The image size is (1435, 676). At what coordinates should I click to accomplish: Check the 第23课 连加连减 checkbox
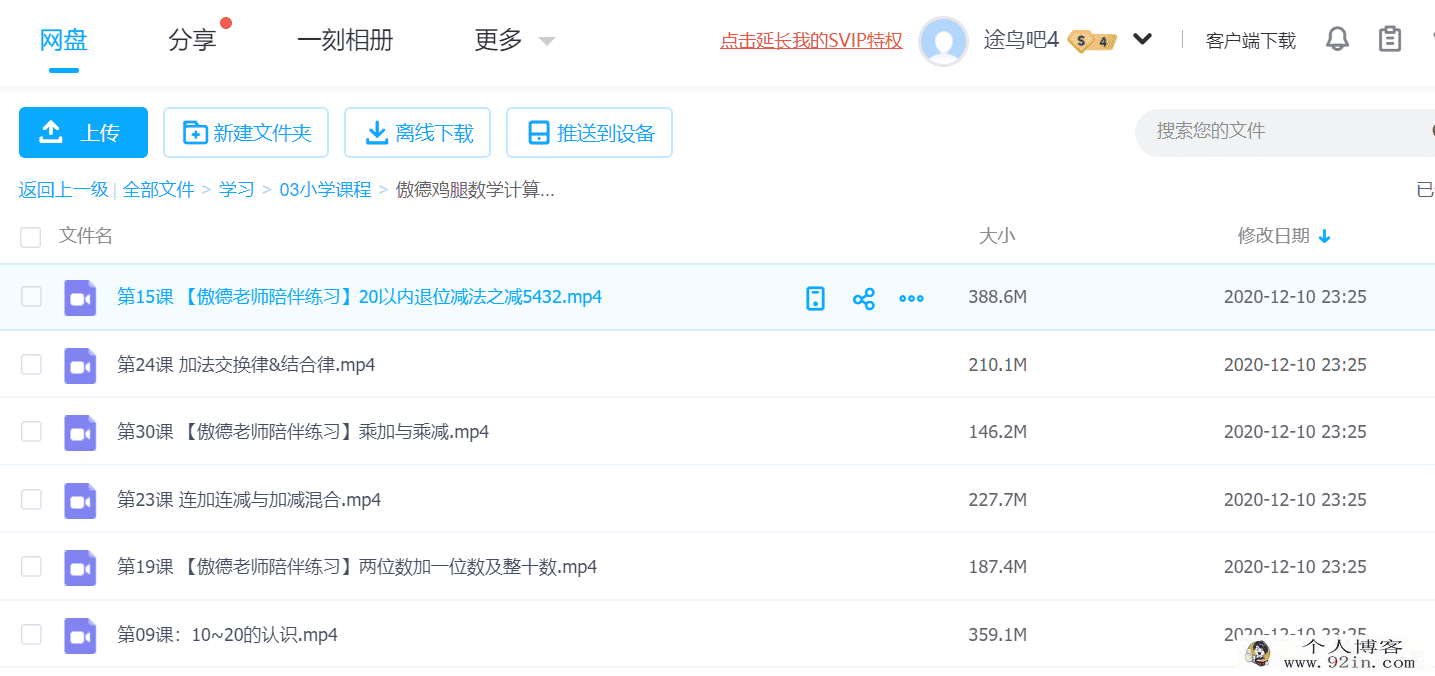pos(31,499)
